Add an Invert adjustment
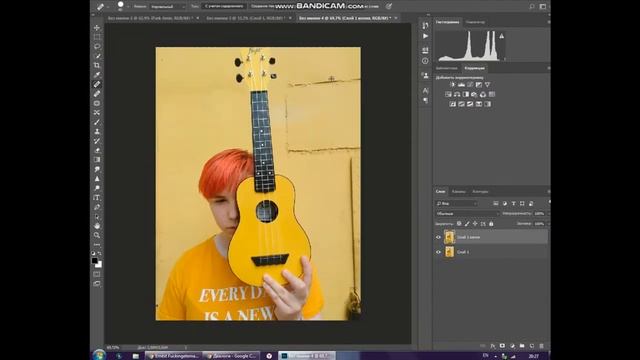Viewport: 640px width, 360px height. click(x=452, y=104)
